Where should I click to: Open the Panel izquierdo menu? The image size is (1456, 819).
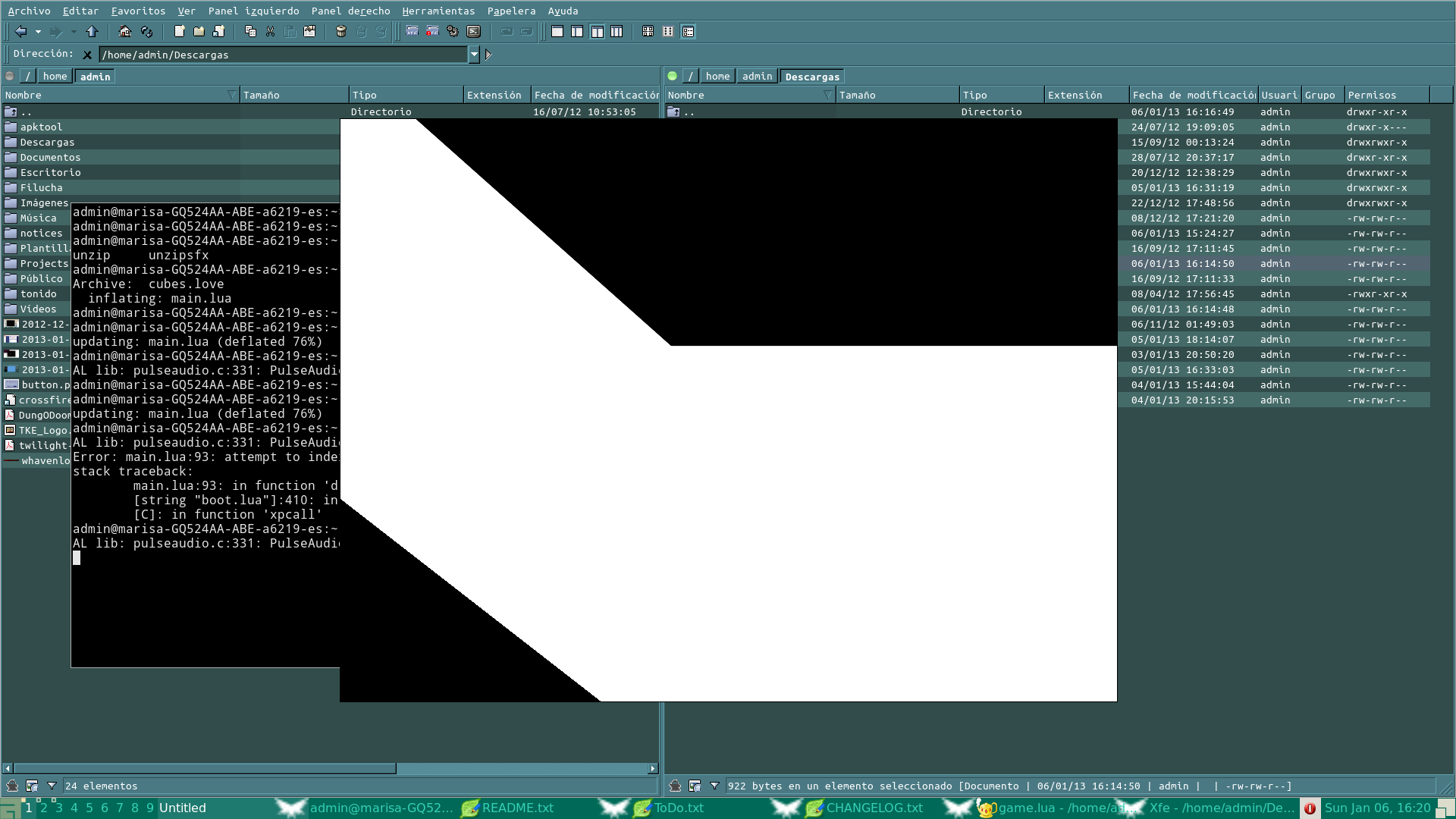(x=253, y=11)
